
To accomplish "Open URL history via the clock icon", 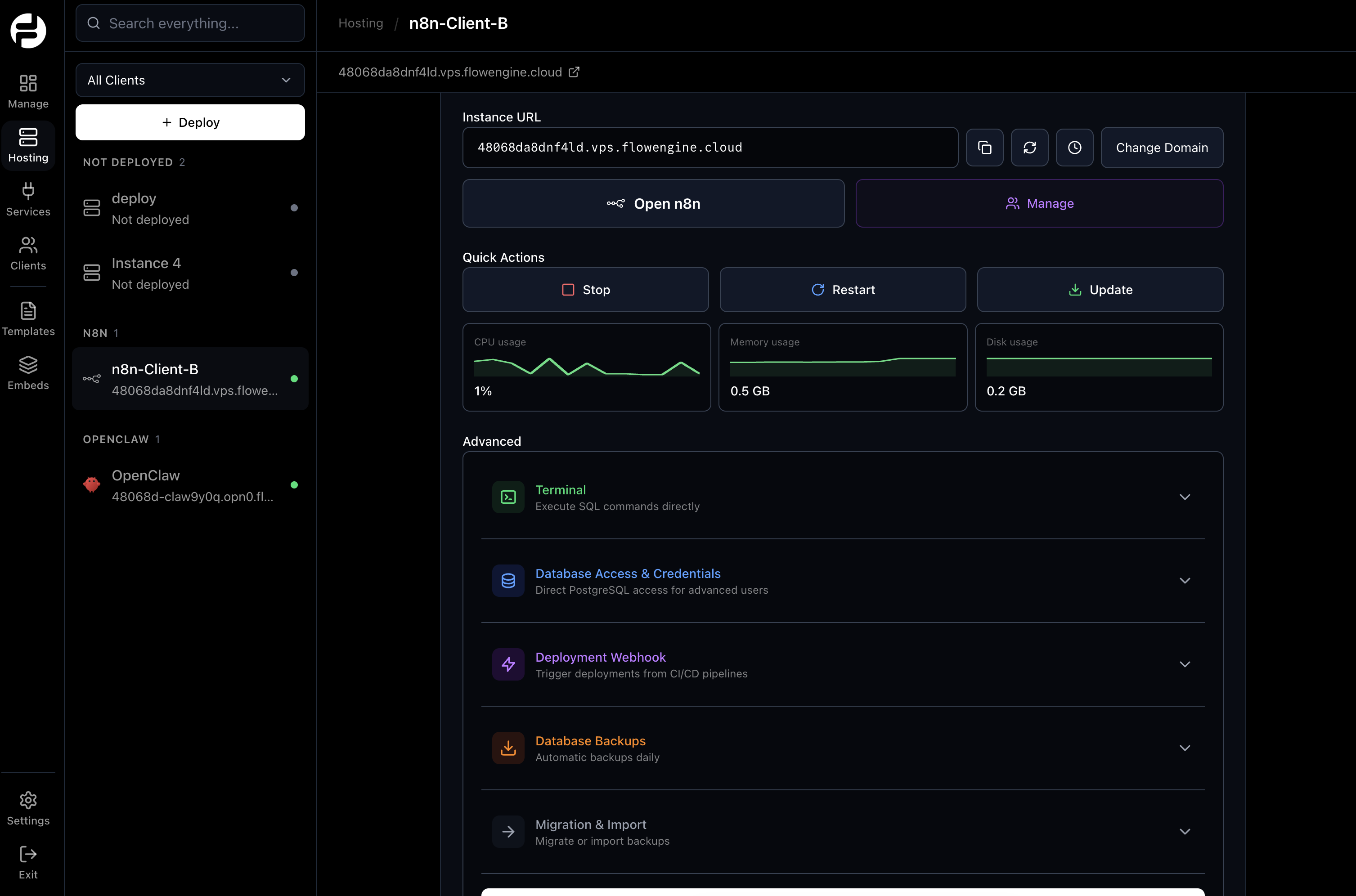I will [1074, 148].
